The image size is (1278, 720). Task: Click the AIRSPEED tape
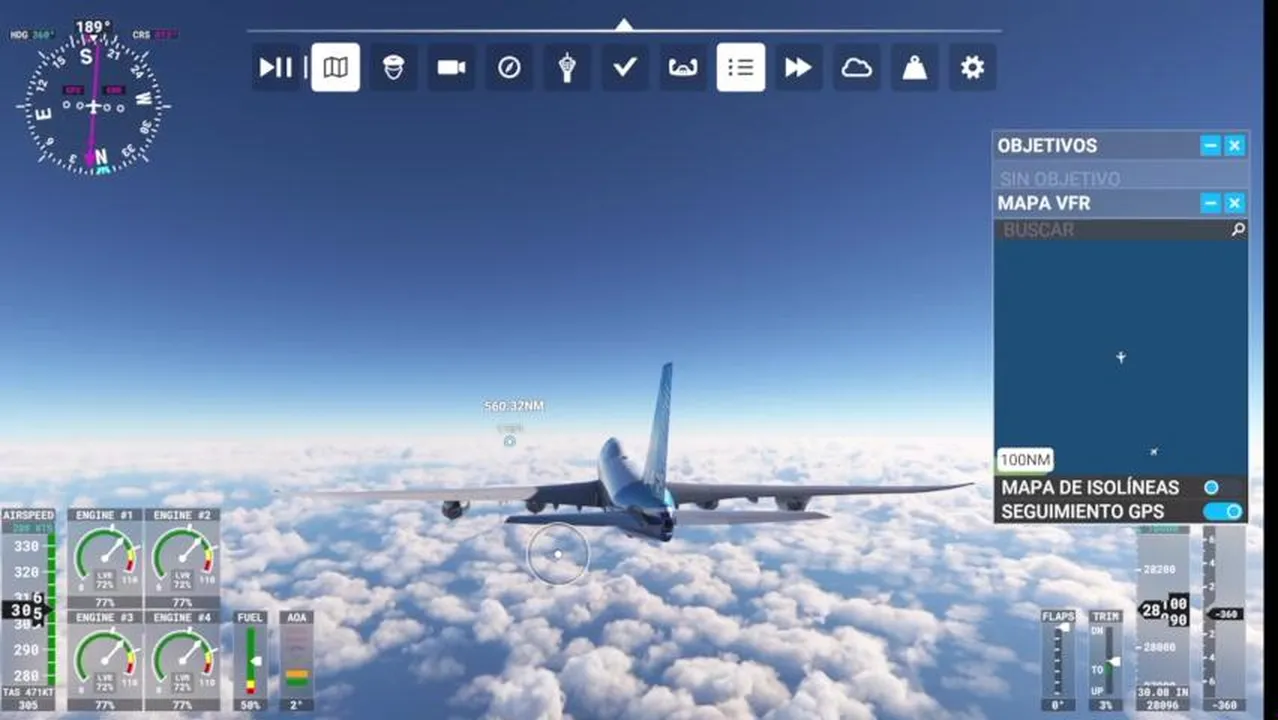coord(28,610)
